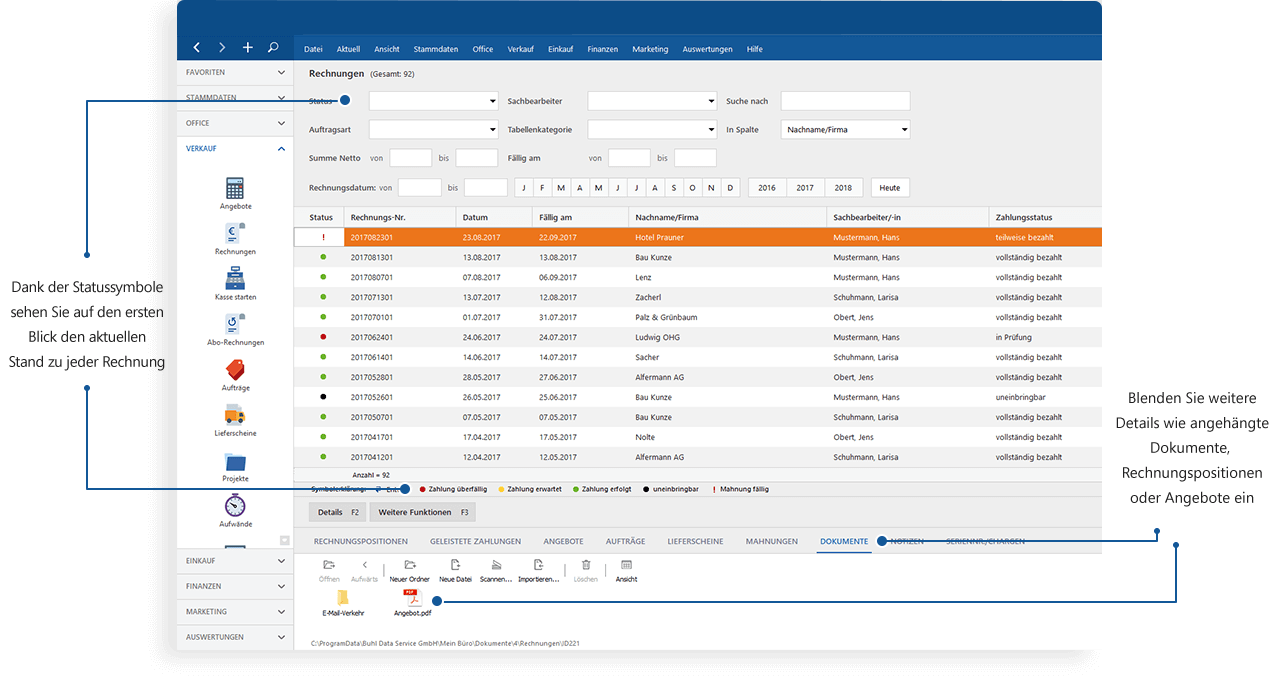Screen dimensions: 1280x683
Task: Sort by the Zahlungsstatus column header
Action: (x=1045, y=217)
